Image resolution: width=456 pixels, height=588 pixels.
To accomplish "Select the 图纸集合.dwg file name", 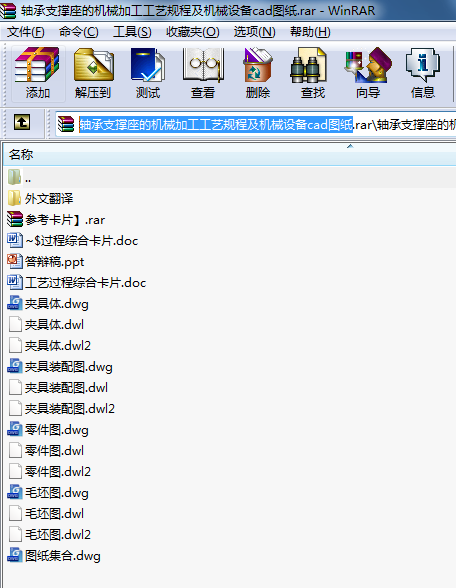I will click(63, 555).
